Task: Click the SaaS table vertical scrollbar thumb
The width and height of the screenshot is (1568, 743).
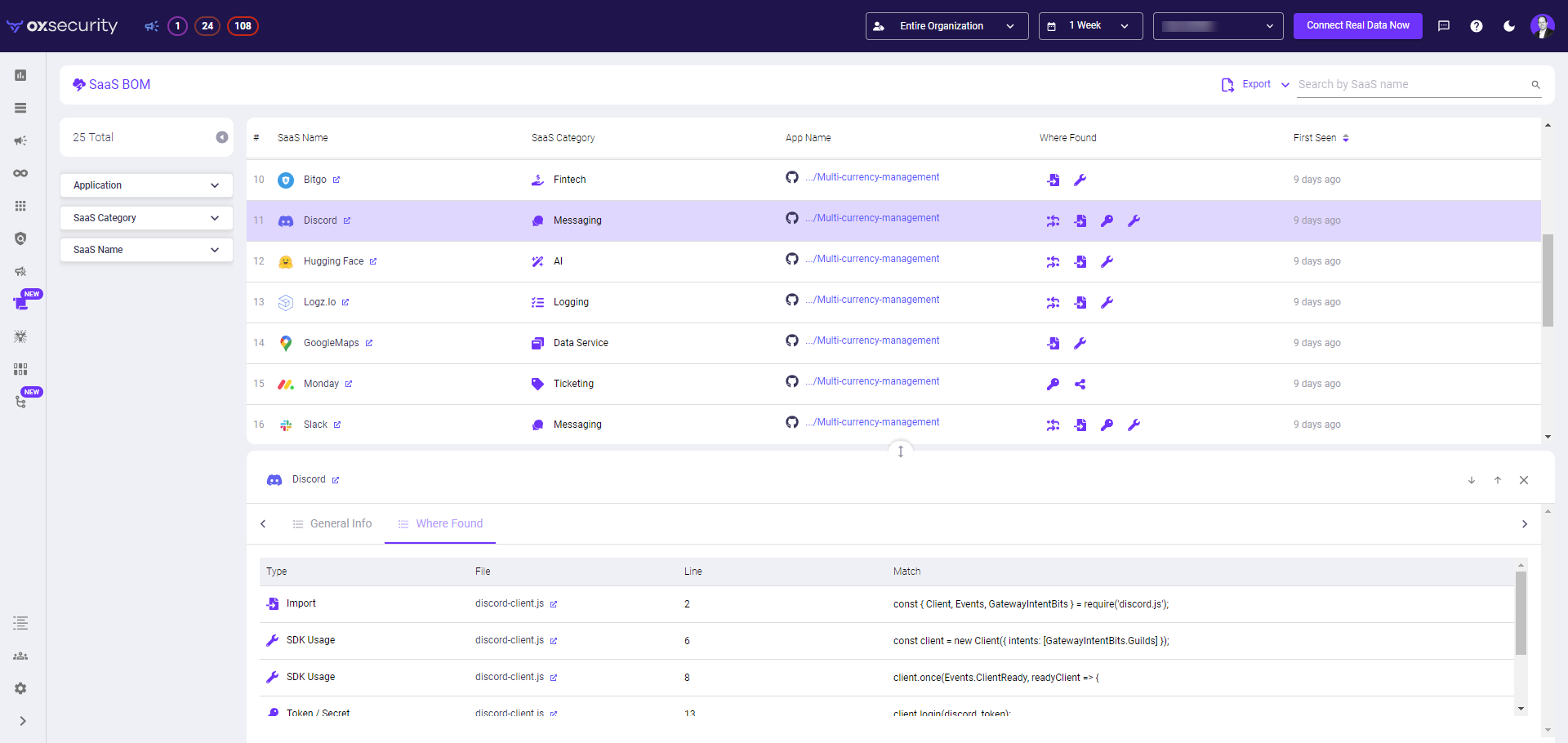Action: pos(1548,280)
